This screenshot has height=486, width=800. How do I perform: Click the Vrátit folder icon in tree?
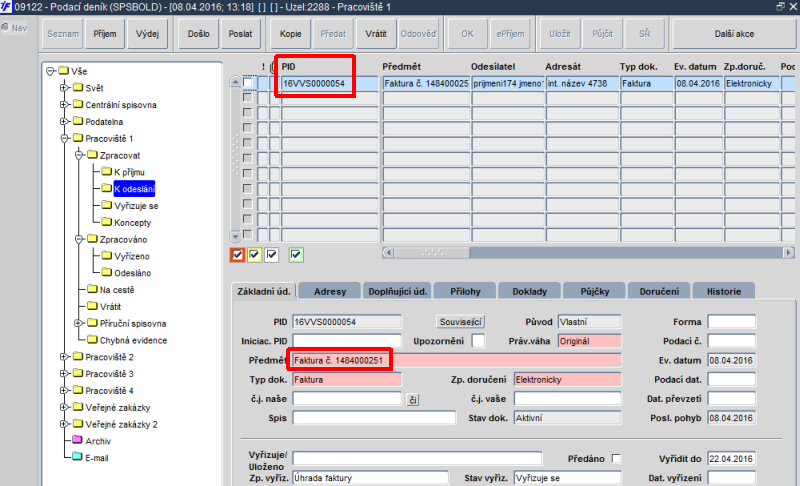(x=92, y=305)
